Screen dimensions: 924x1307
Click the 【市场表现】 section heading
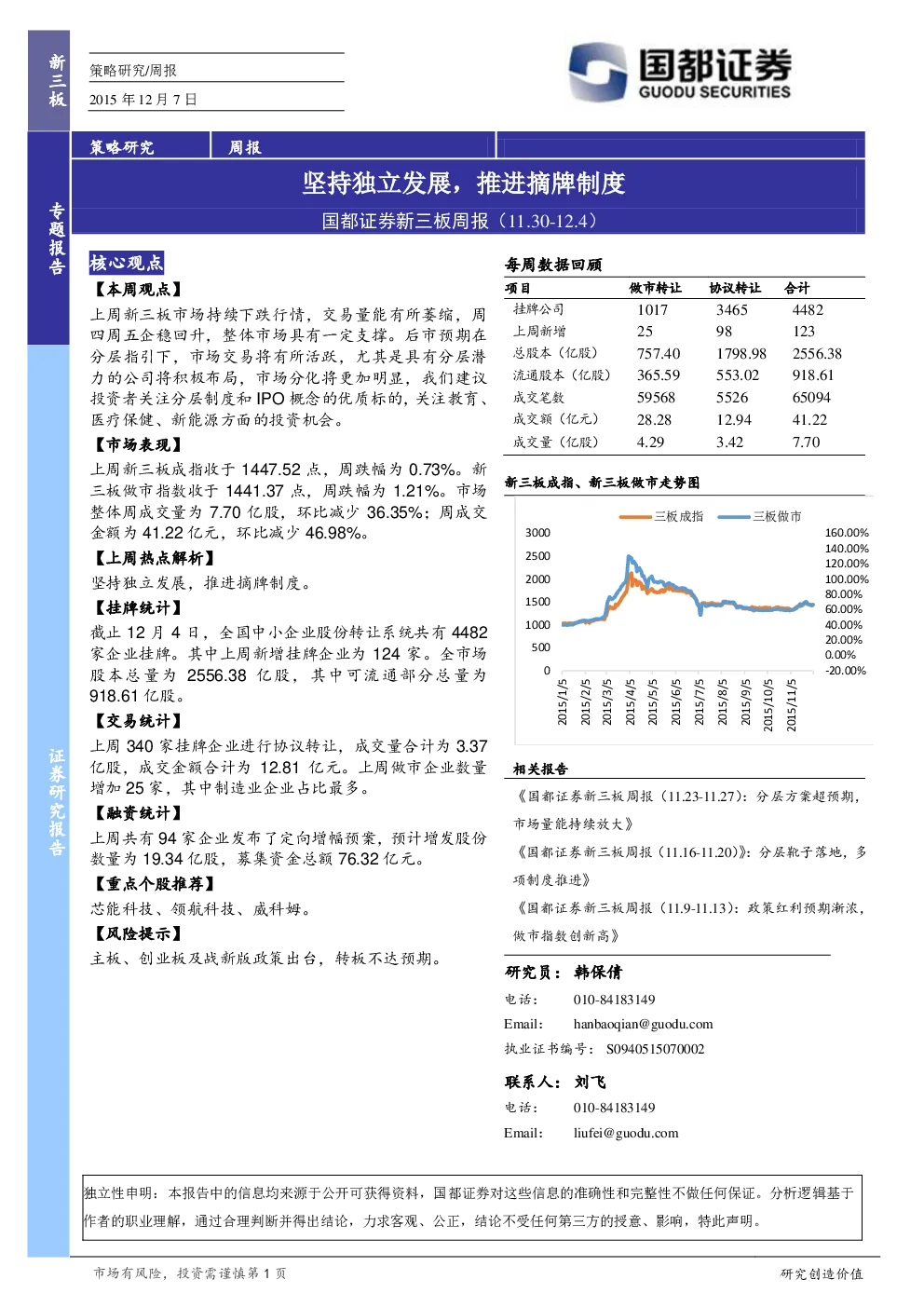[x=137, y=445]
